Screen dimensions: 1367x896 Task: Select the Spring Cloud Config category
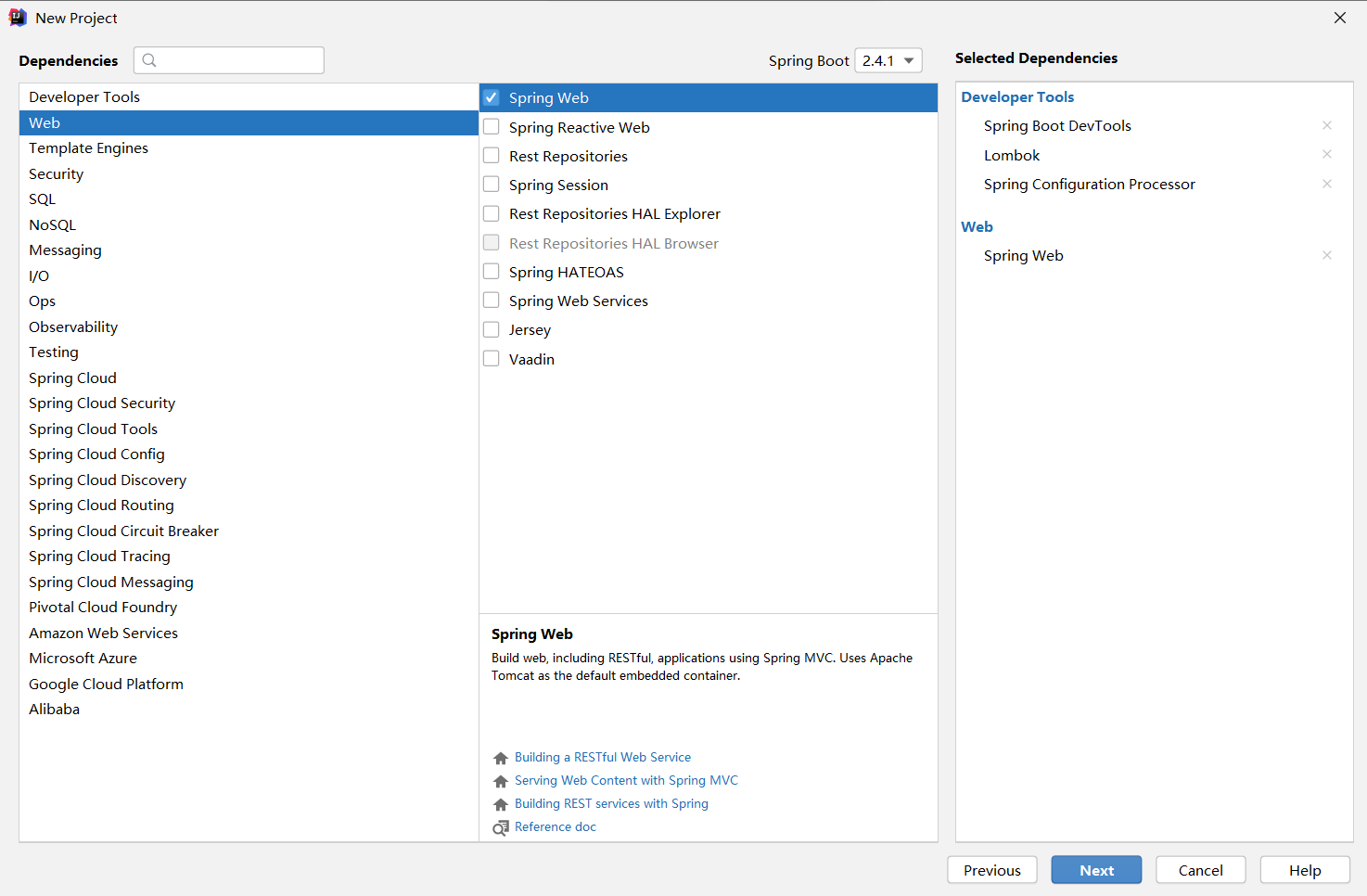click(249, 454)
